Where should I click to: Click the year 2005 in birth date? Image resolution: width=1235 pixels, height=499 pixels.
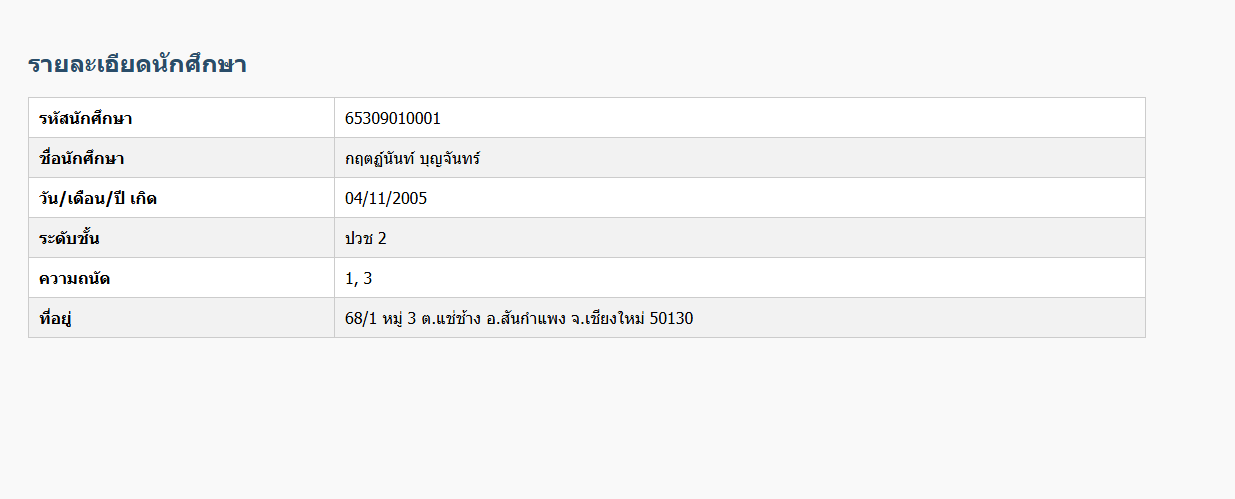(410, 198)
